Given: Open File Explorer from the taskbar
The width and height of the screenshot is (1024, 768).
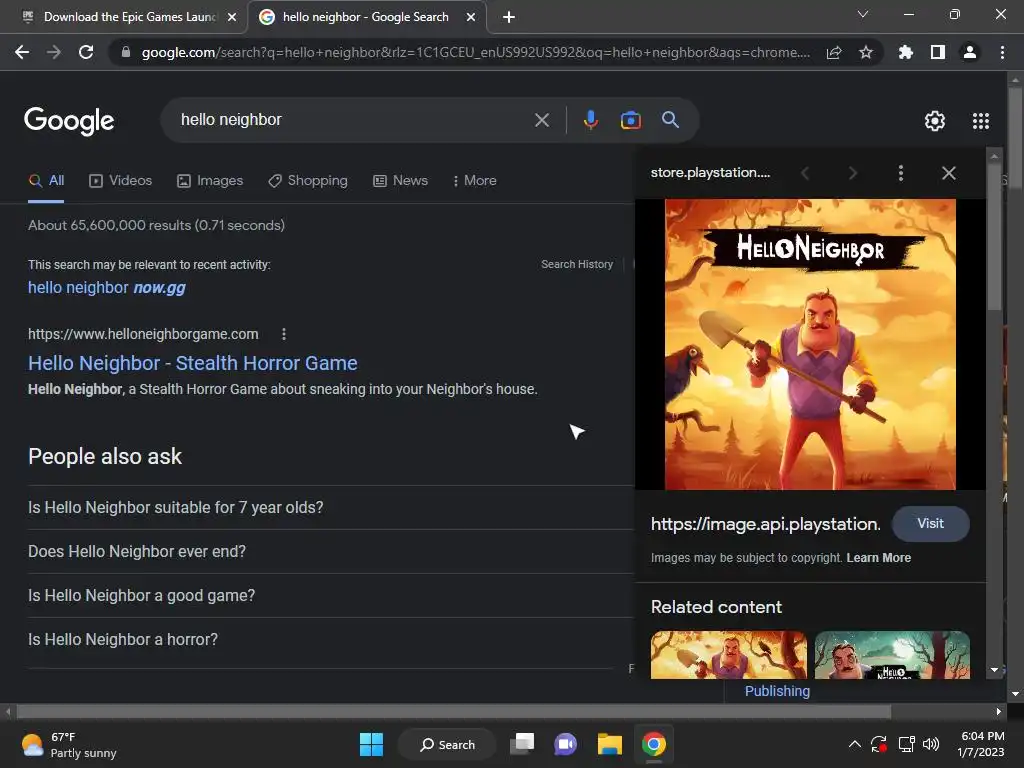Looking at the screenshot, I should 609,744.
